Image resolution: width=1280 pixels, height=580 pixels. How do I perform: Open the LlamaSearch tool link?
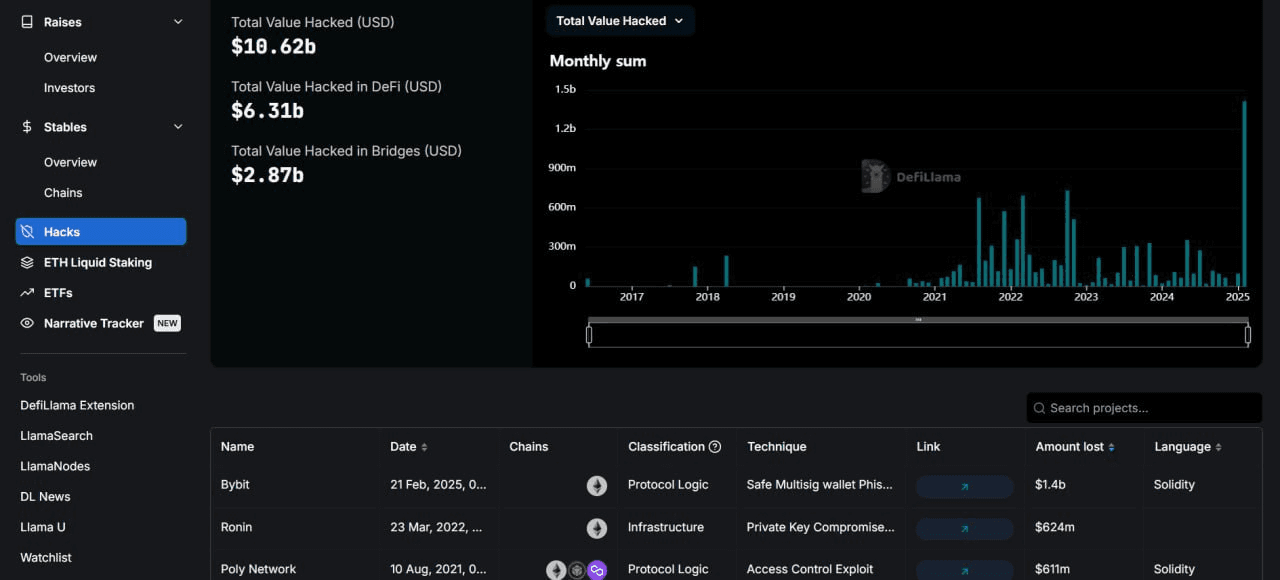[56, 436]
